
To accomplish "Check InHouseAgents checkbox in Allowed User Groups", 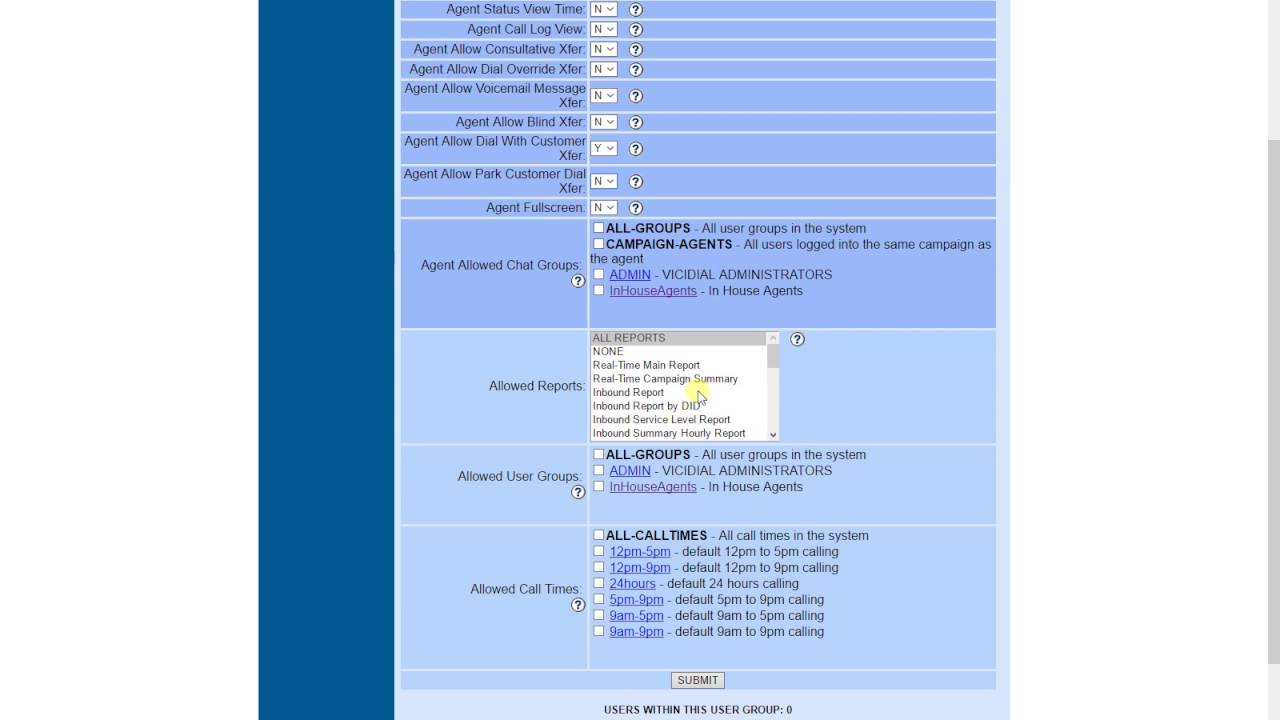I will tap(599, 486).
